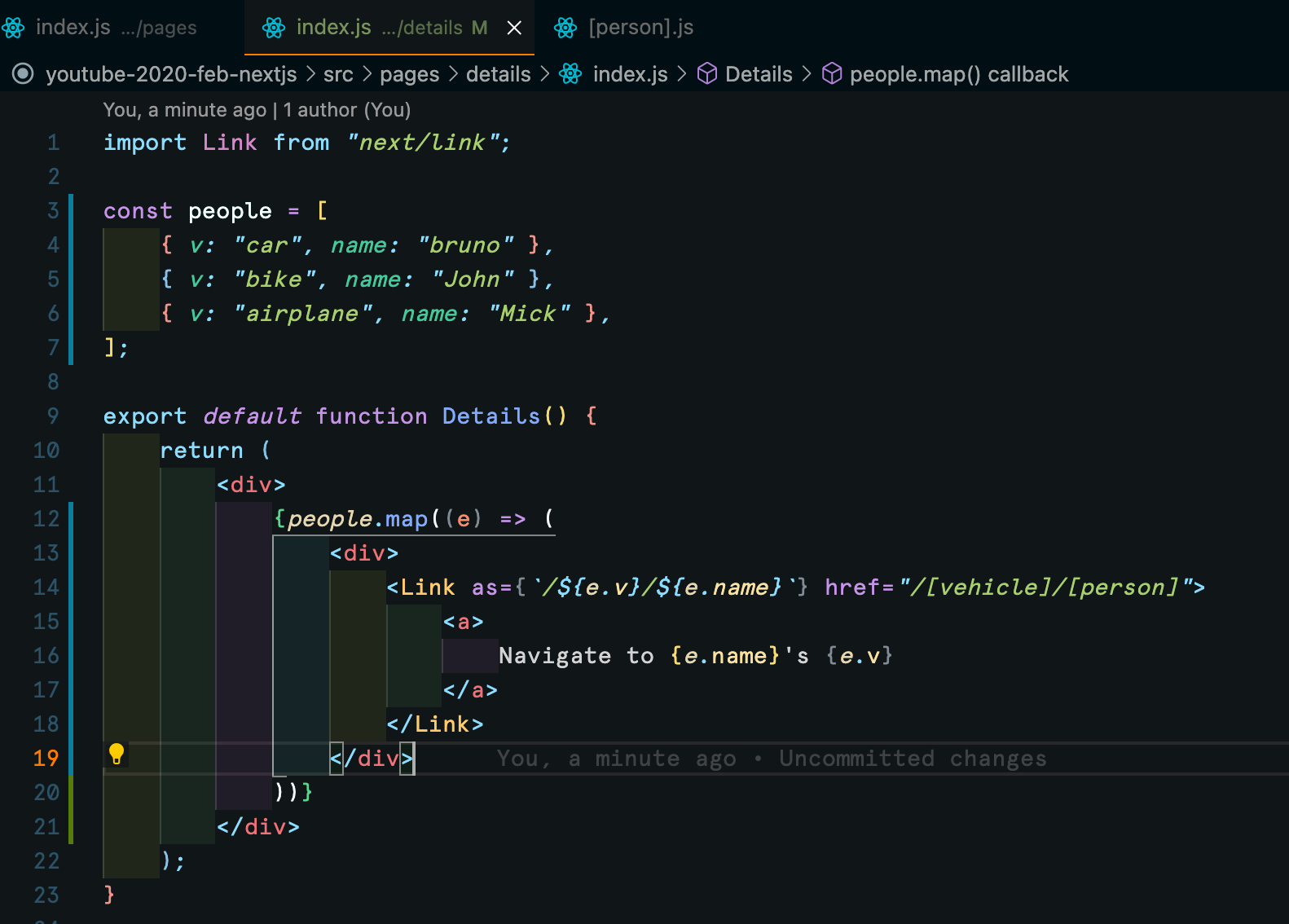Click the "car" string on line 4

tap(267, 245)
